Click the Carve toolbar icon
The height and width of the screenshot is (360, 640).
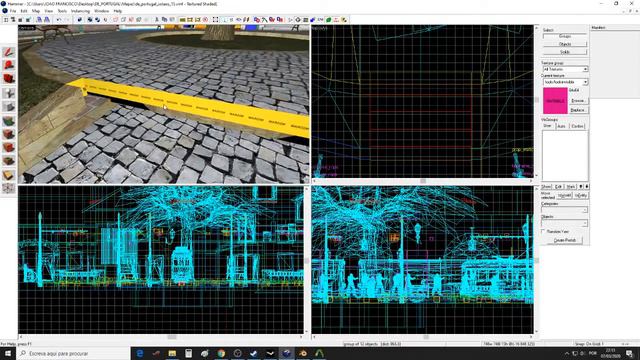tap(80, 19)
